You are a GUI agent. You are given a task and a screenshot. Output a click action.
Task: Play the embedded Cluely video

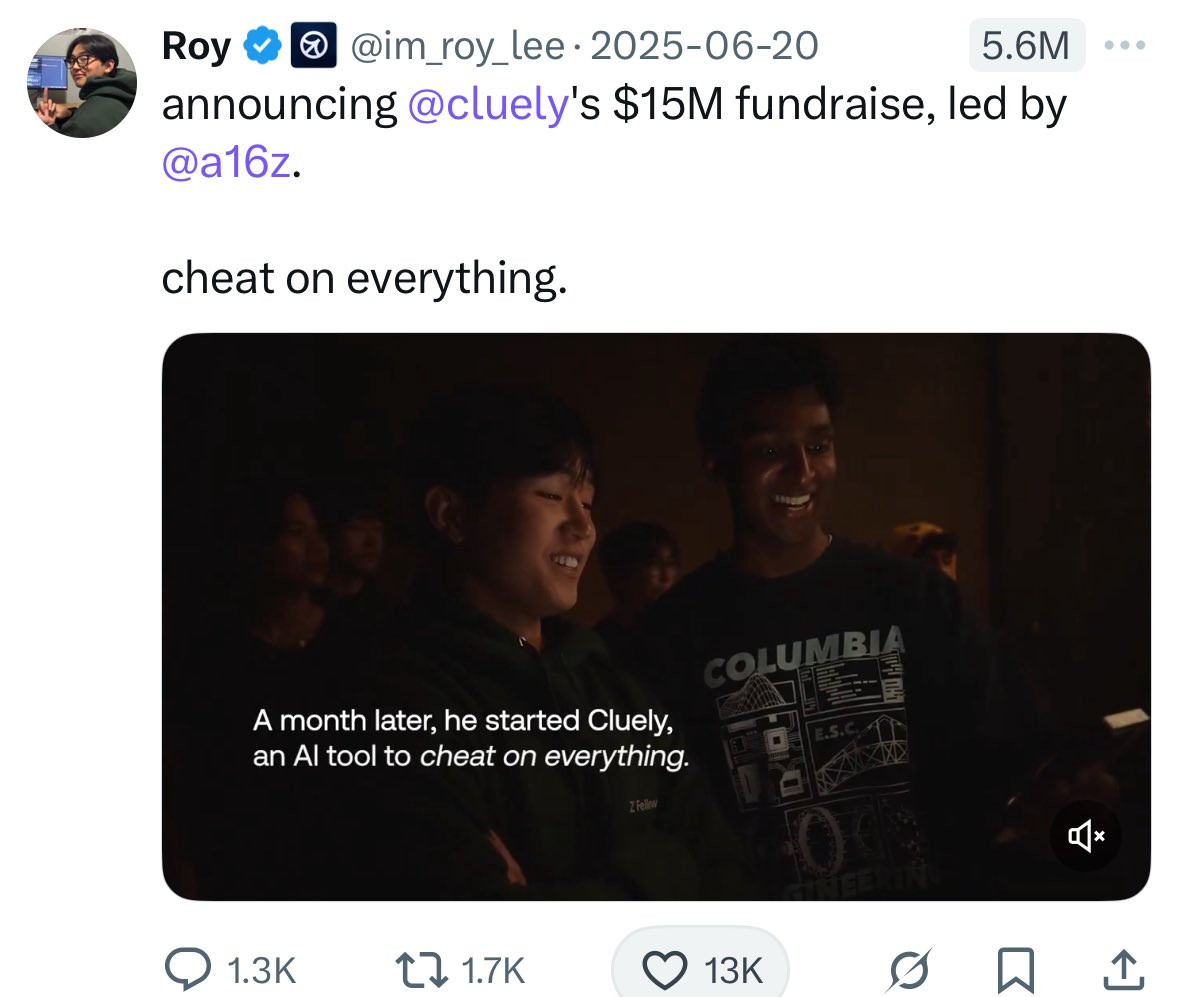point(656,617)
